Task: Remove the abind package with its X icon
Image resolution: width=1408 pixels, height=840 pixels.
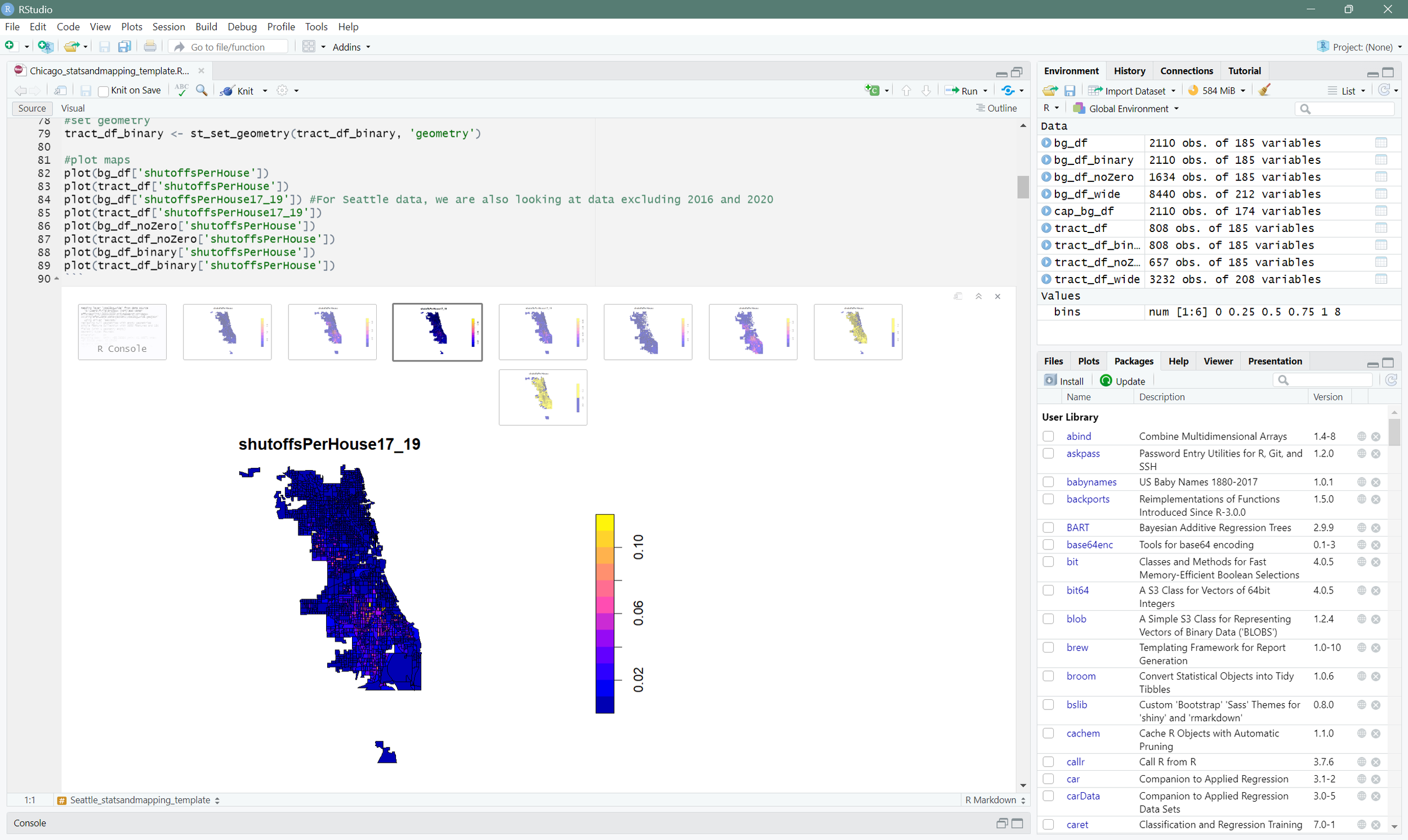Action: click(x=1376, y=436)
